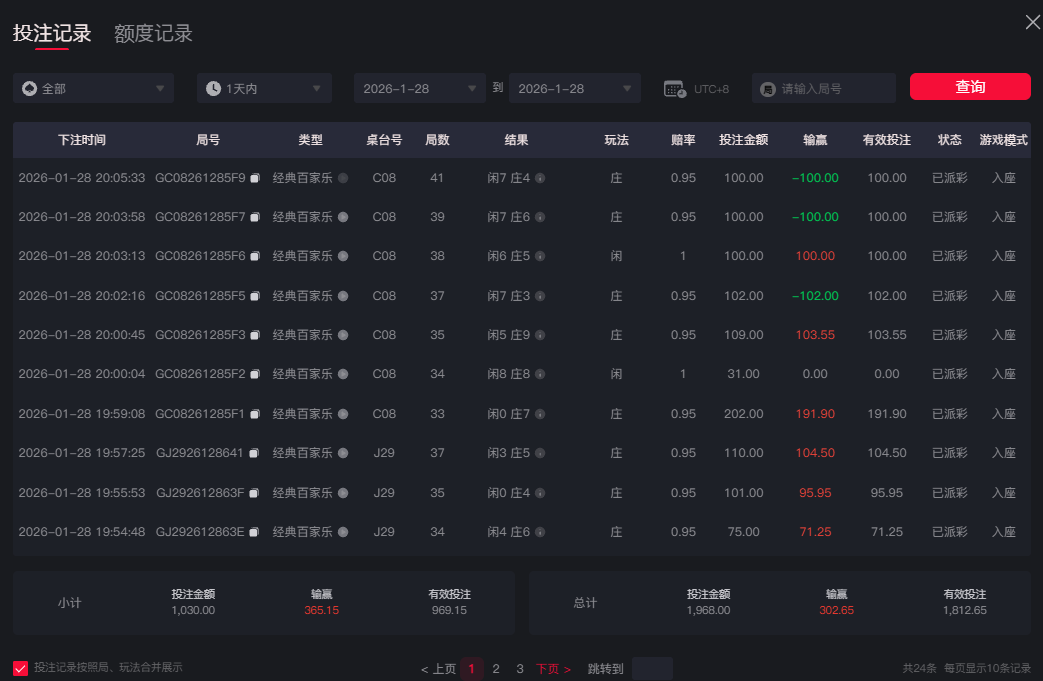The image size is (1043, 681).
Task: Switch to the 额度记录 tab
Action: [153, 34]
